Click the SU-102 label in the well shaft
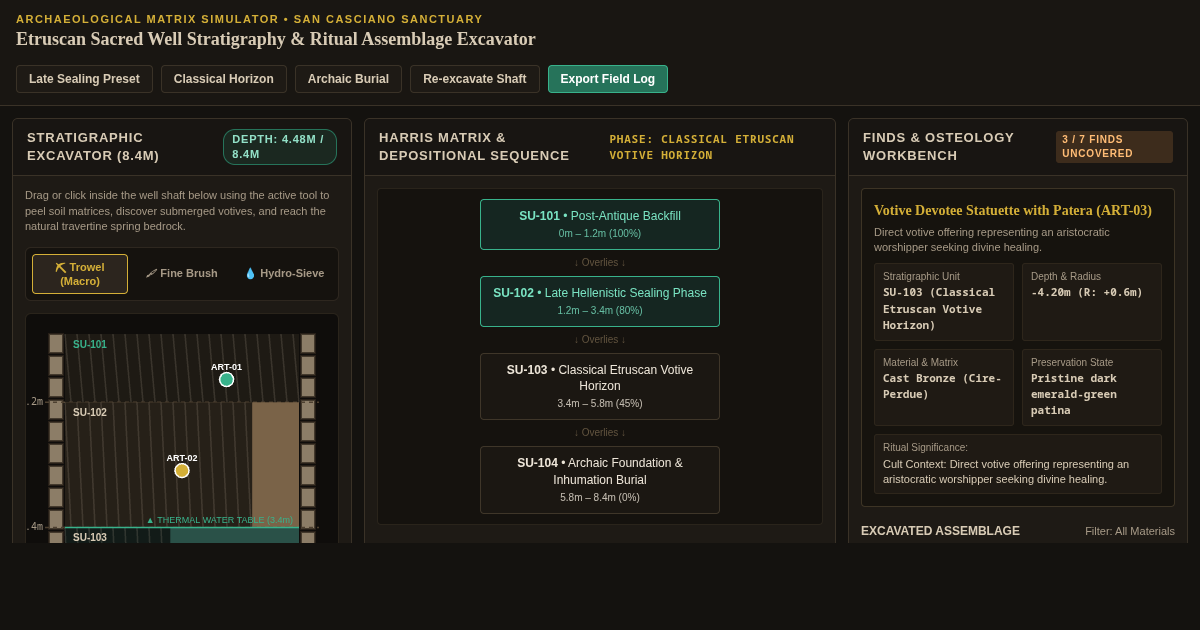 pyautogui.click(x=90, y=413)
